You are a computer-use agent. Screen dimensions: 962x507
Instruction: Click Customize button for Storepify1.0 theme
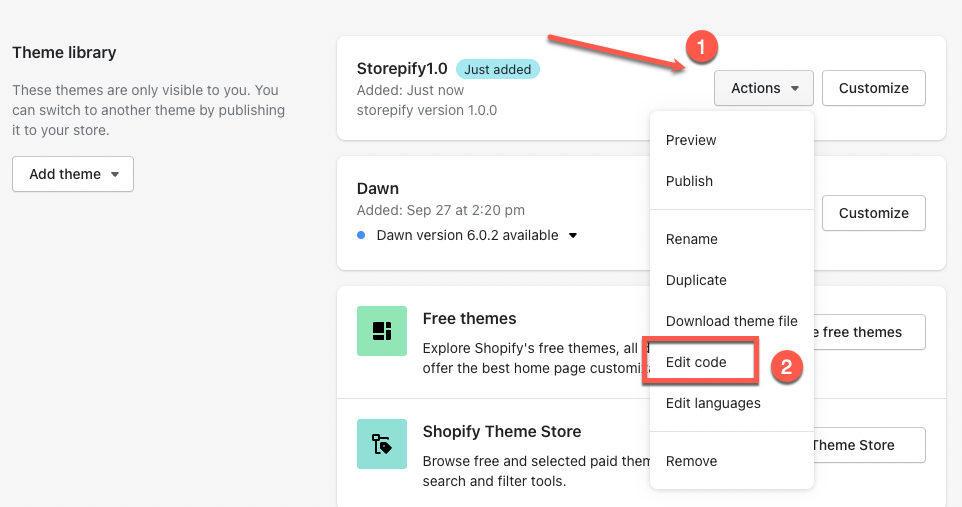point(874,88)
